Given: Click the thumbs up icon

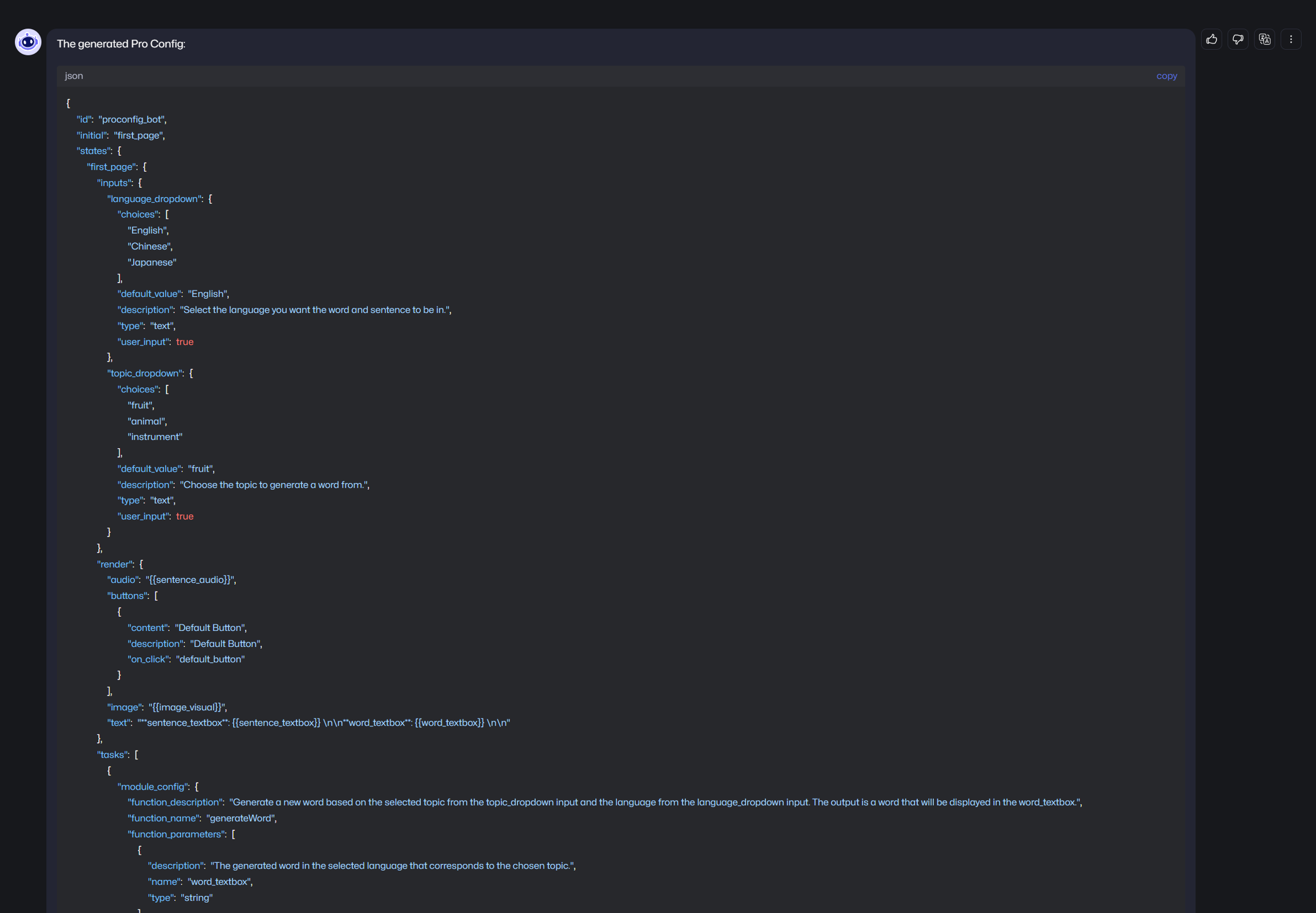Looking at the screenshot, I should pos(1211,39).
